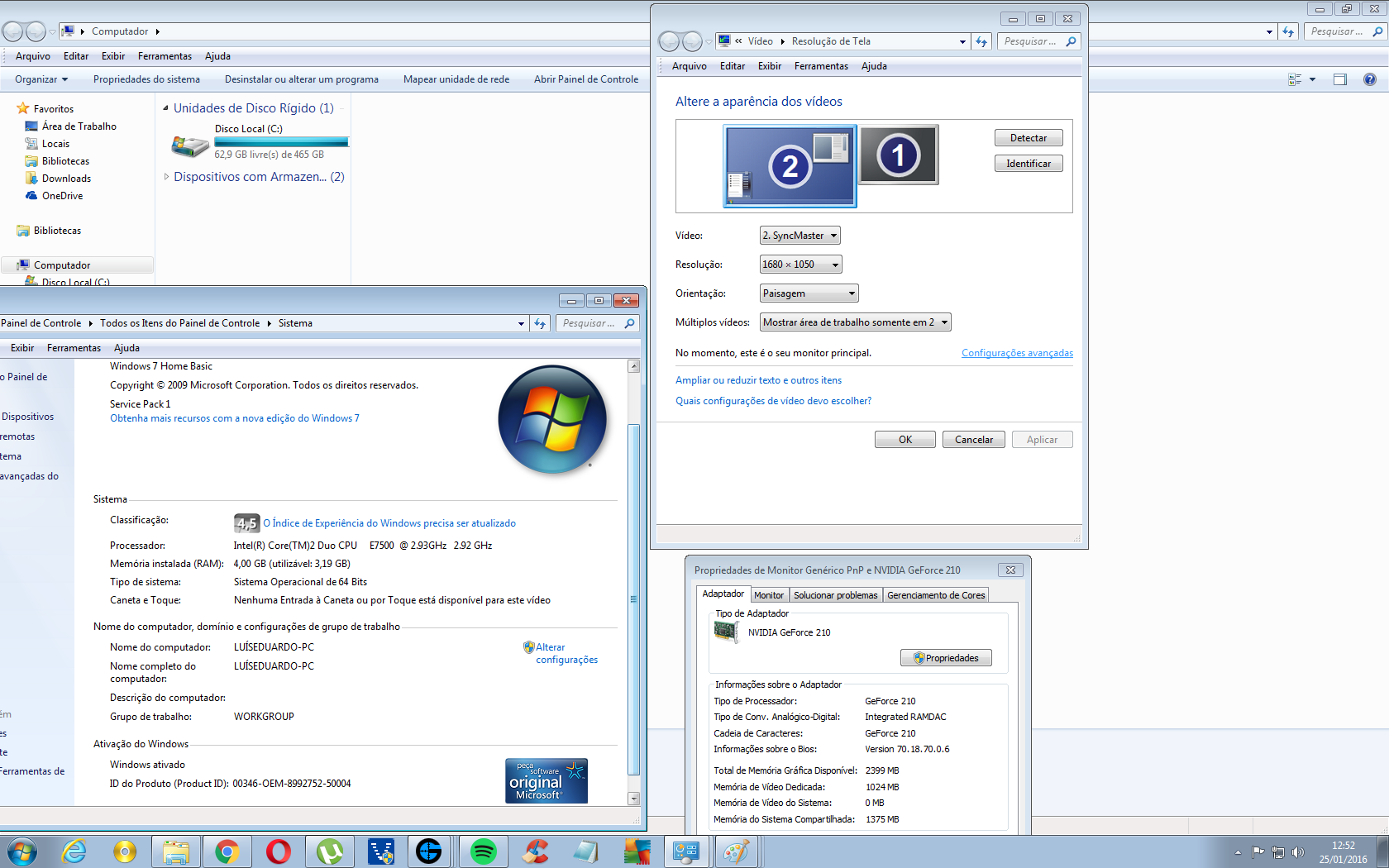Open Explorer help question mark icon

[x=1370, y=79]
